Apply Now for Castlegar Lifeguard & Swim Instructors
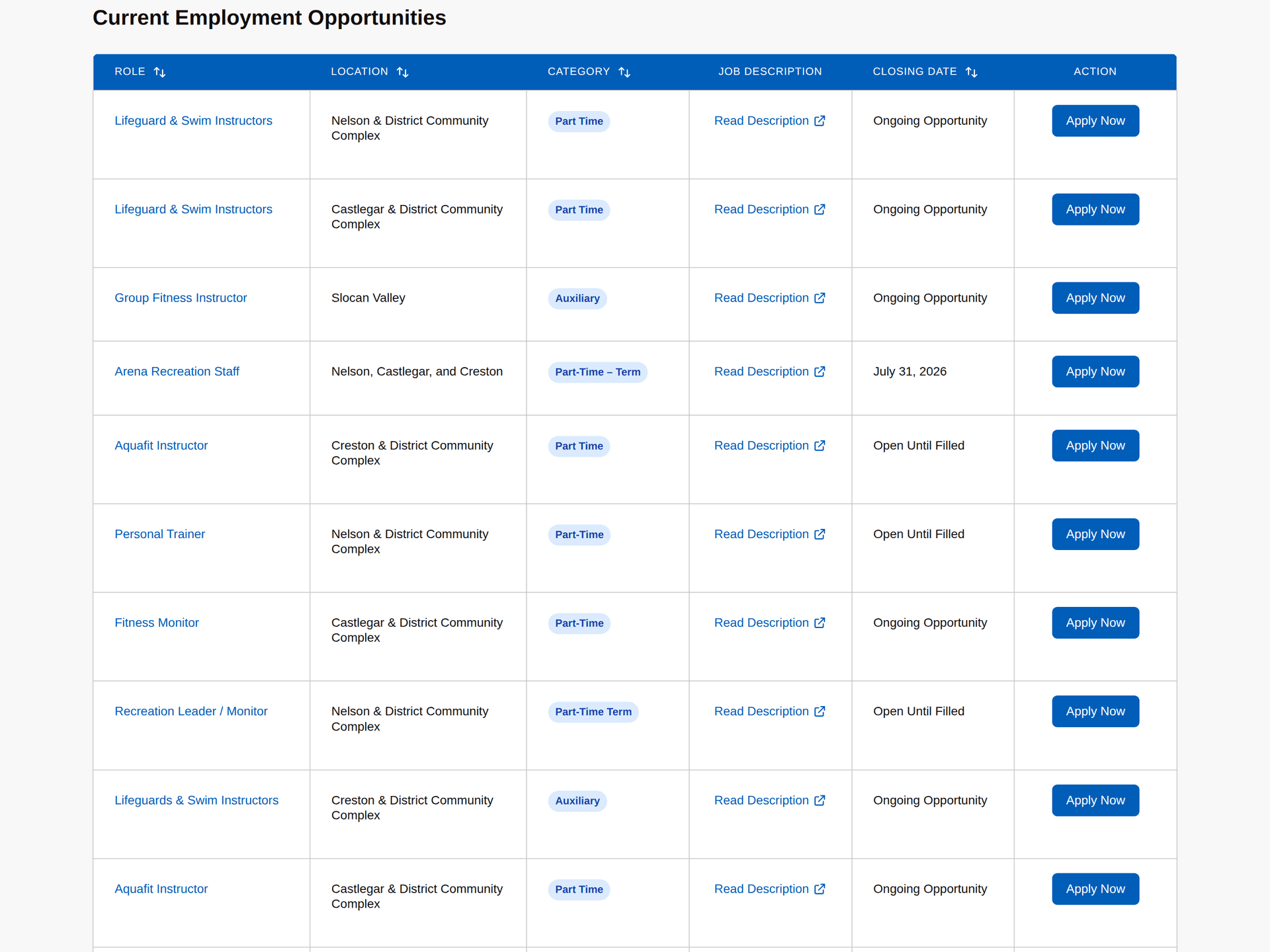Screen dimensions: 1270x952 (1095, 210)
